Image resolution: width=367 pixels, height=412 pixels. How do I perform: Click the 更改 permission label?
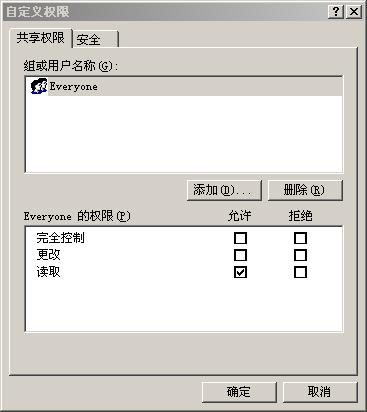click(x=48, y=255)
